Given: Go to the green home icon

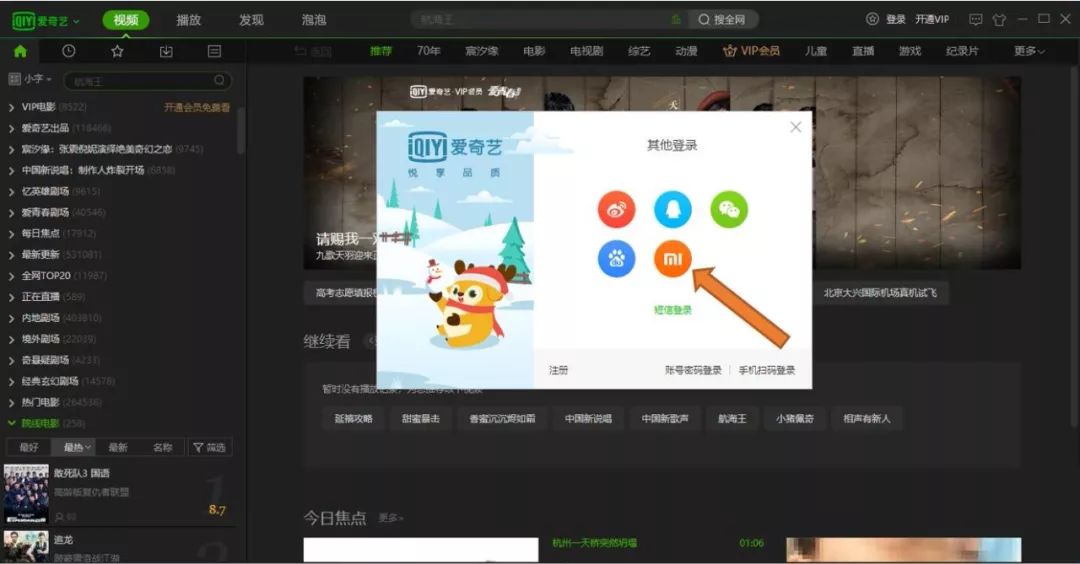Looking at the screenshot, I should point(20,51).
